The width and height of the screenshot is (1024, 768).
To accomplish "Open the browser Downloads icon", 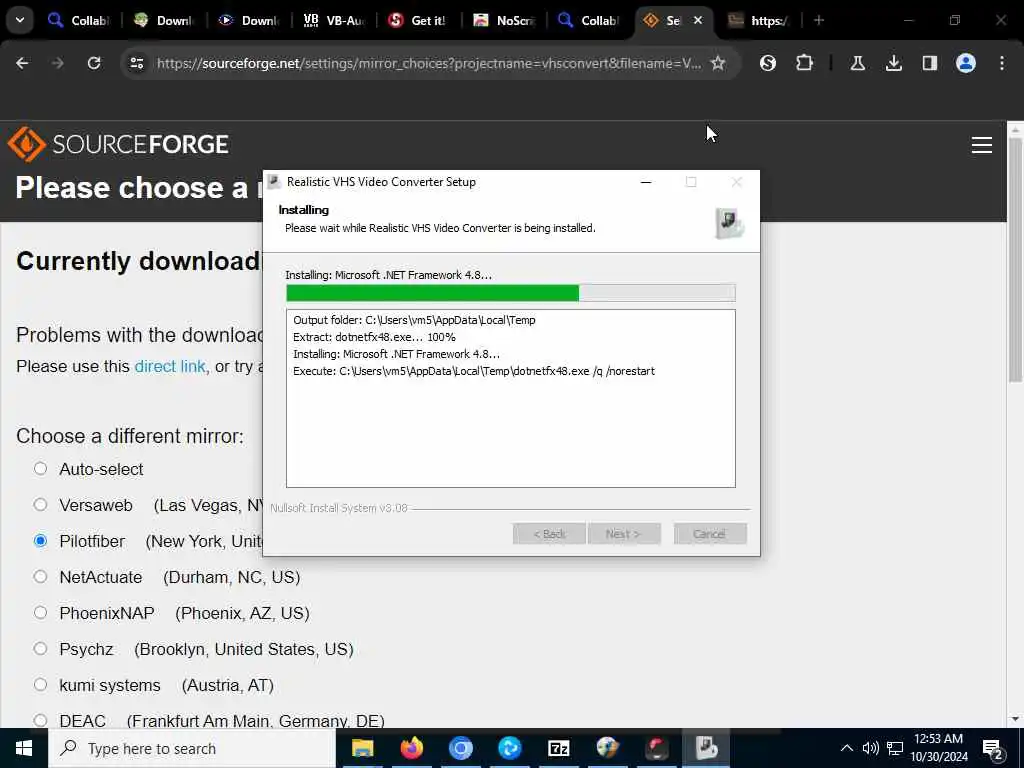I will (893, 63).
